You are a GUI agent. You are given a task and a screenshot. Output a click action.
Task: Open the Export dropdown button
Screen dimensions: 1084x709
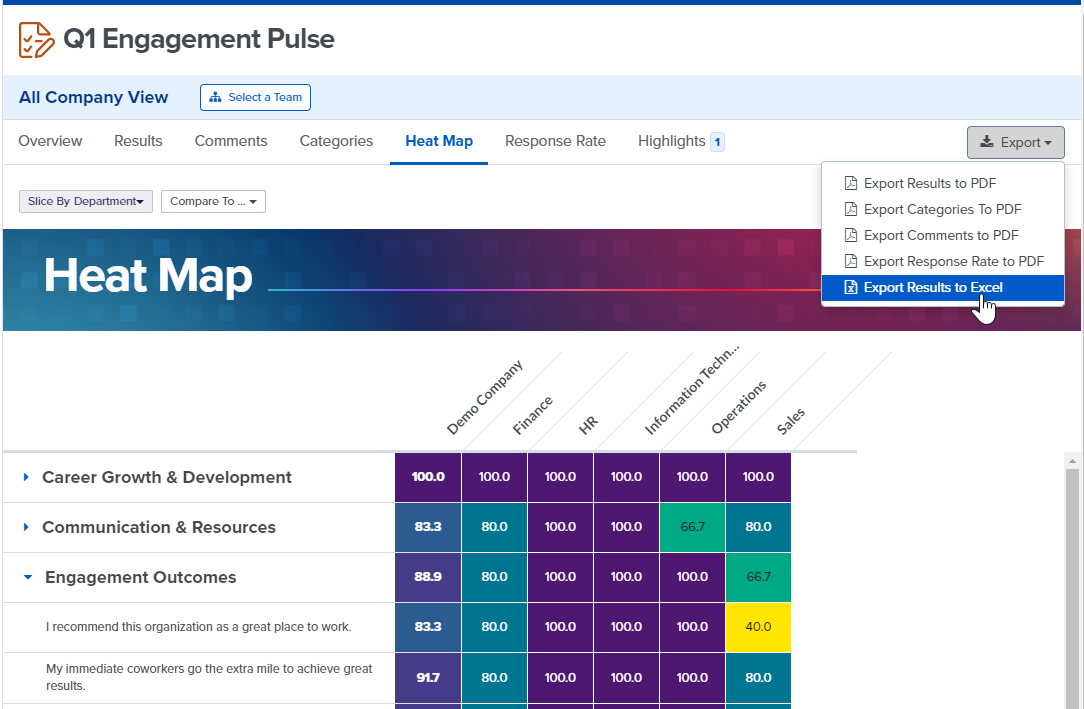[1016, 142]
